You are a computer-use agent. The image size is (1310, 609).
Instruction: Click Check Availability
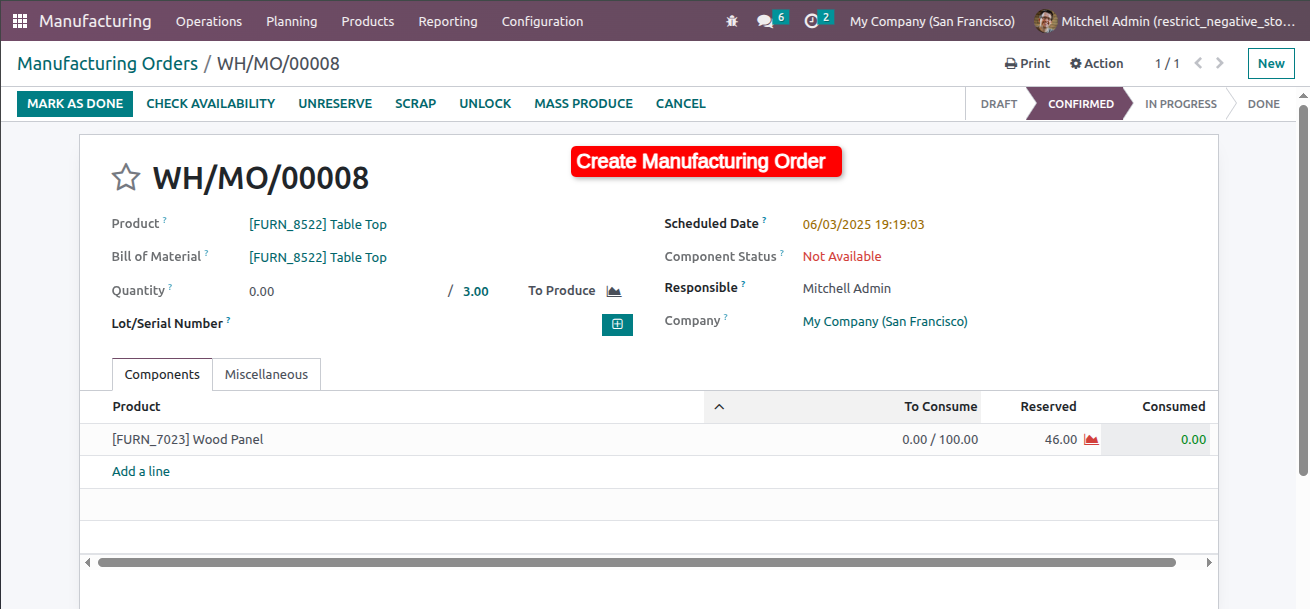(211, 104)
